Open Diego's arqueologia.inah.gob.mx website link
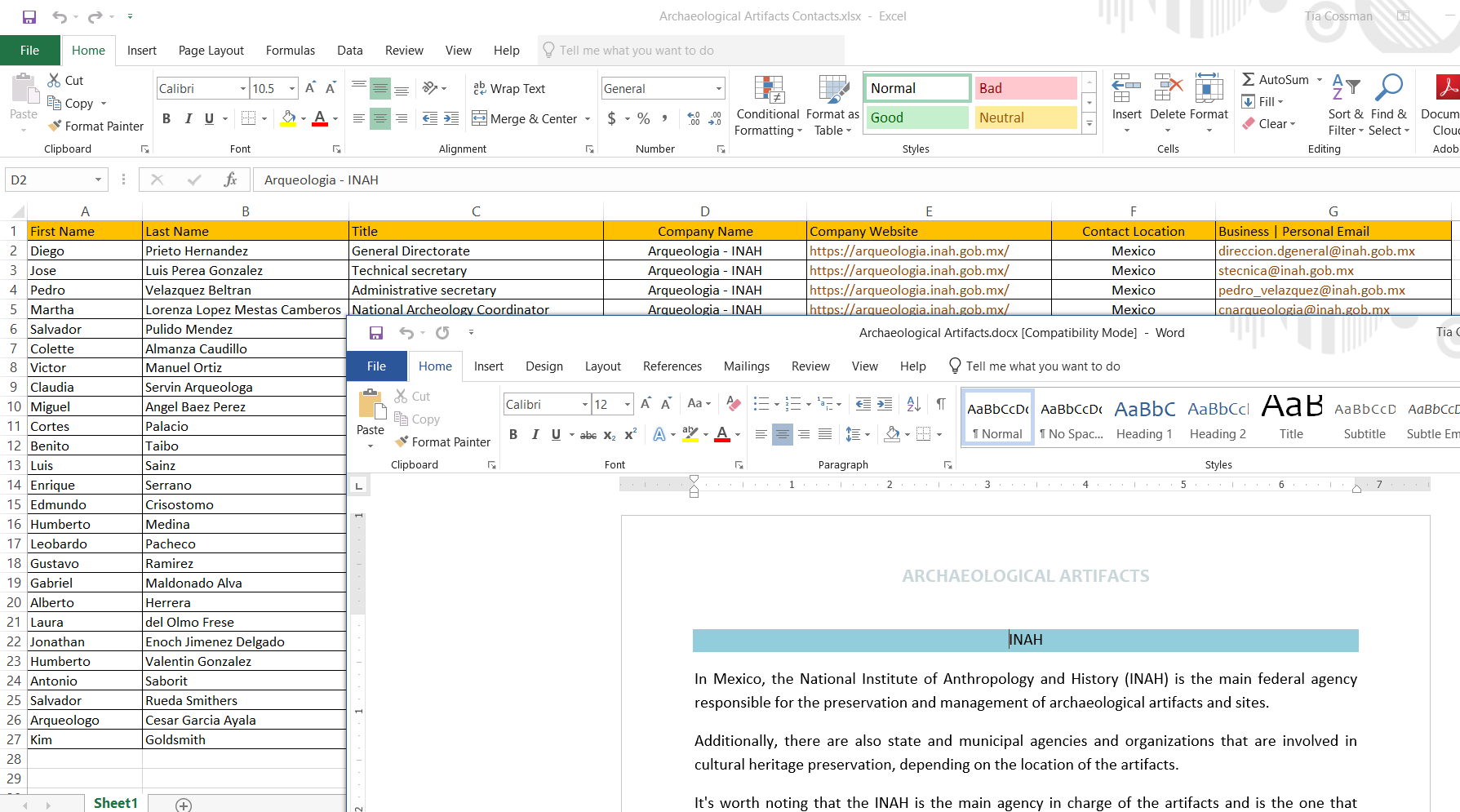Viewport: 1460px width, 812px height. (909, 251)
